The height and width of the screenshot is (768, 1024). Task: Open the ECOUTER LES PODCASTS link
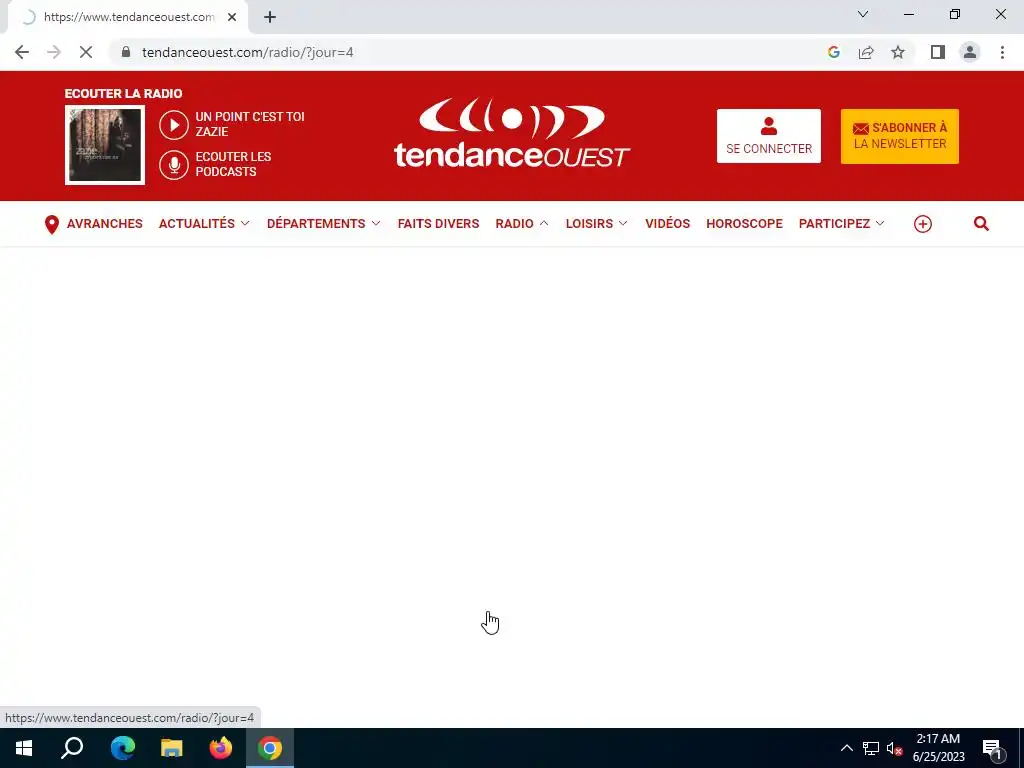click(233, 164)
